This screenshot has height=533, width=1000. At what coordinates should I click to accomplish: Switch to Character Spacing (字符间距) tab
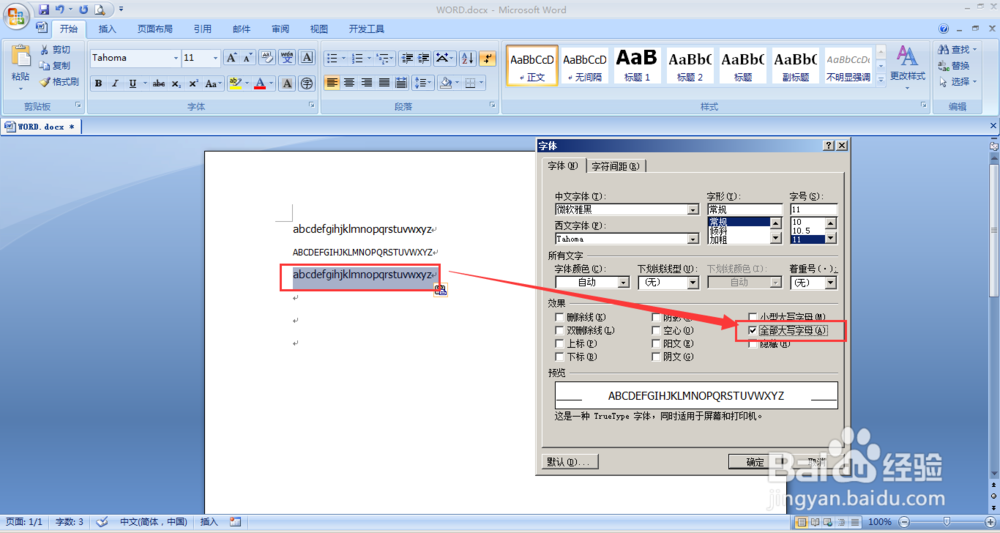615,166
